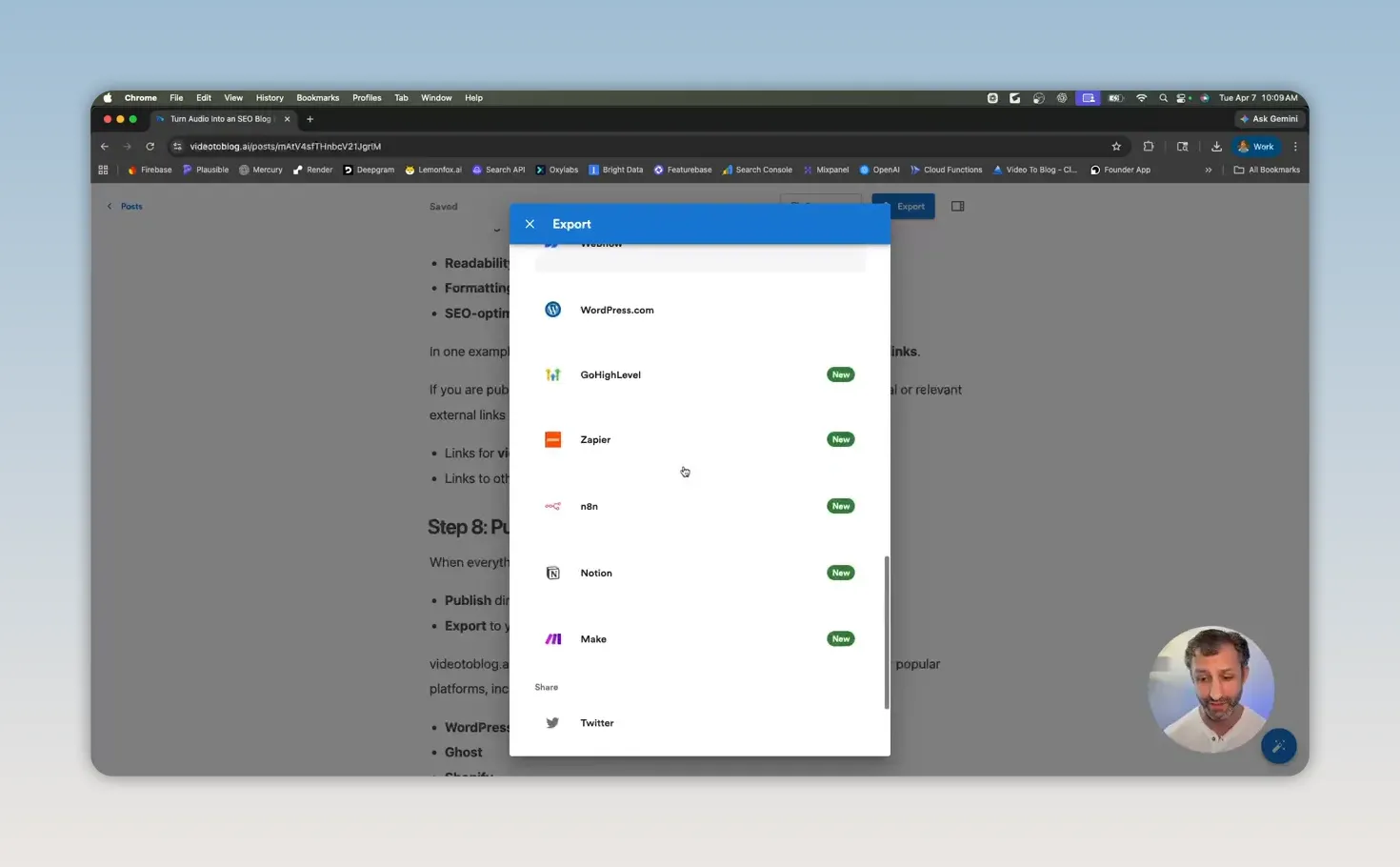1400x867 pixels.
Task: Select the n8n integration icon
Action: coord(552,506)
